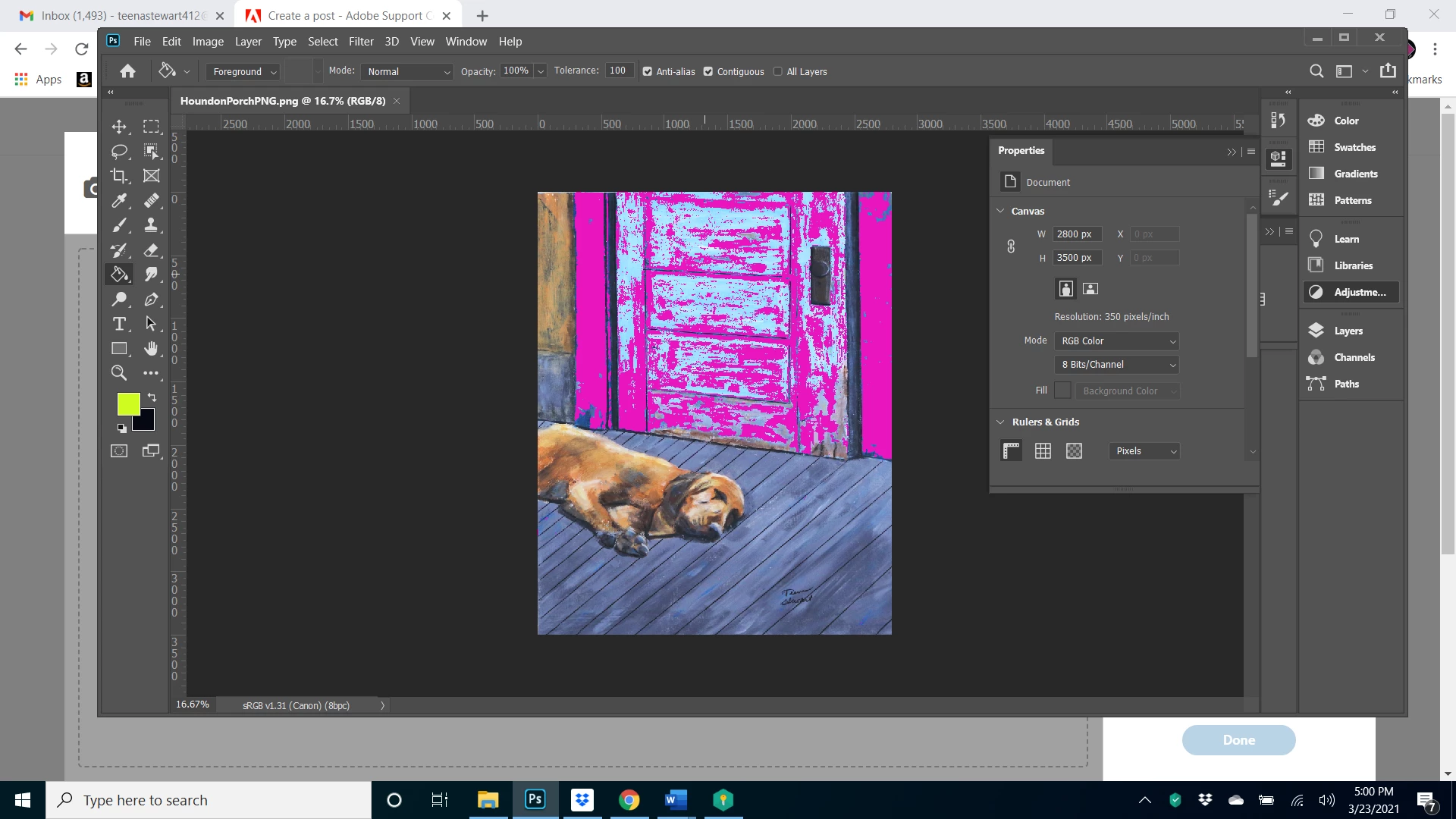Open the RGB Color mode dropdown
Screen dimensions: 1456x819
click(x=1116, y=341)
